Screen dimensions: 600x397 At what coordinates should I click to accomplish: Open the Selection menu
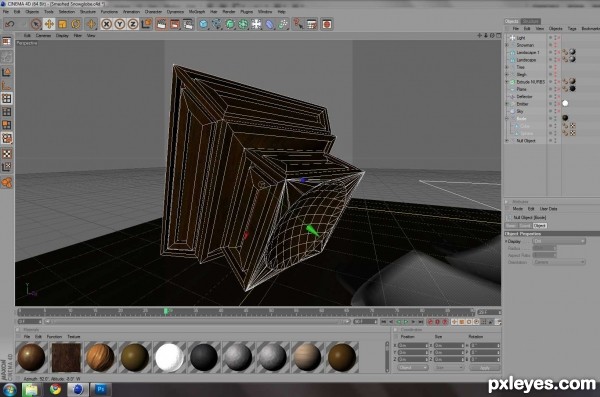(x=67, y=12)
